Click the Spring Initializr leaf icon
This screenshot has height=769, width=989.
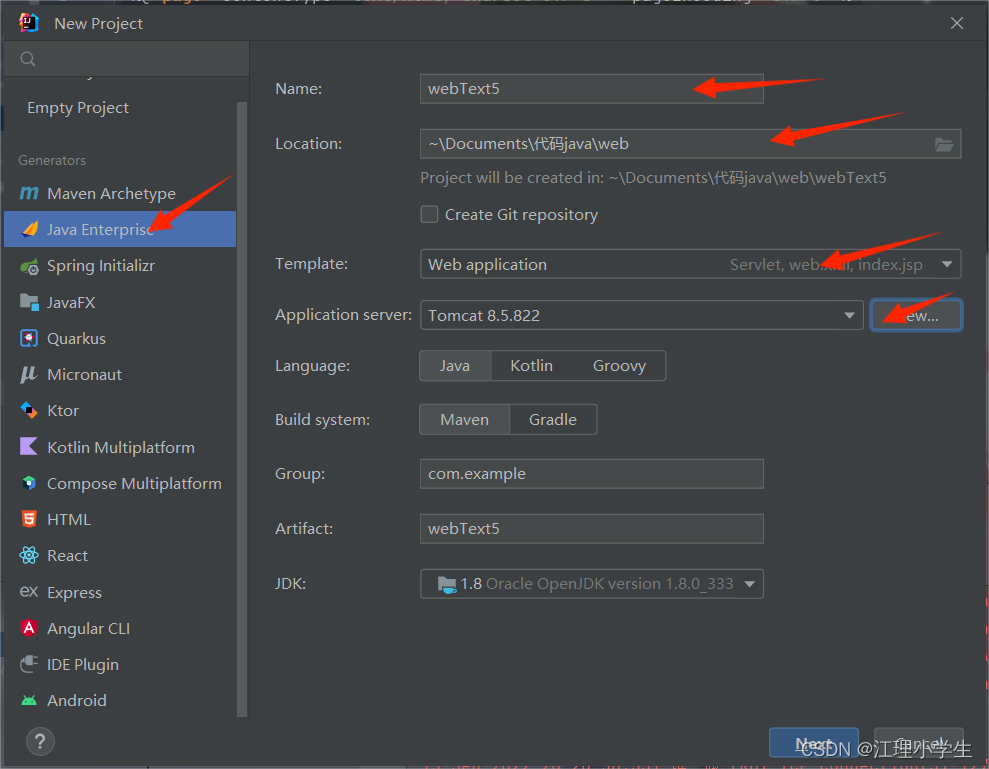click(29, 266)
